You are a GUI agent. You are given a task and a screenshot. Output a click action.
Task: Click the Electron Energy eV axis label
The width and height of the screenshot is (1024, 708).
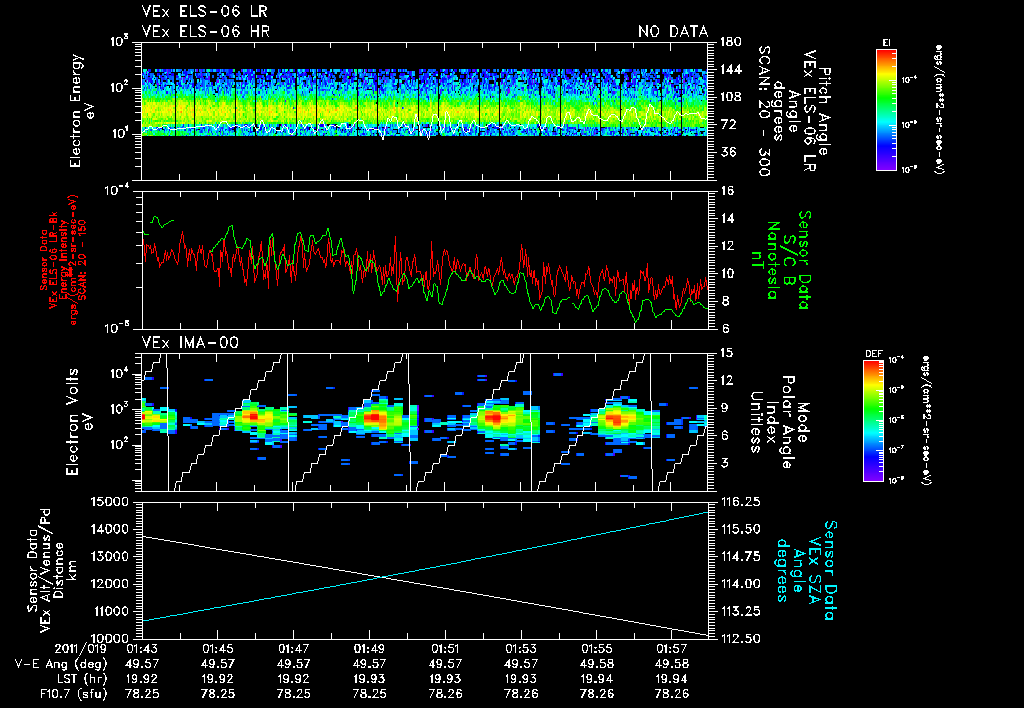[x=81, y=111]
